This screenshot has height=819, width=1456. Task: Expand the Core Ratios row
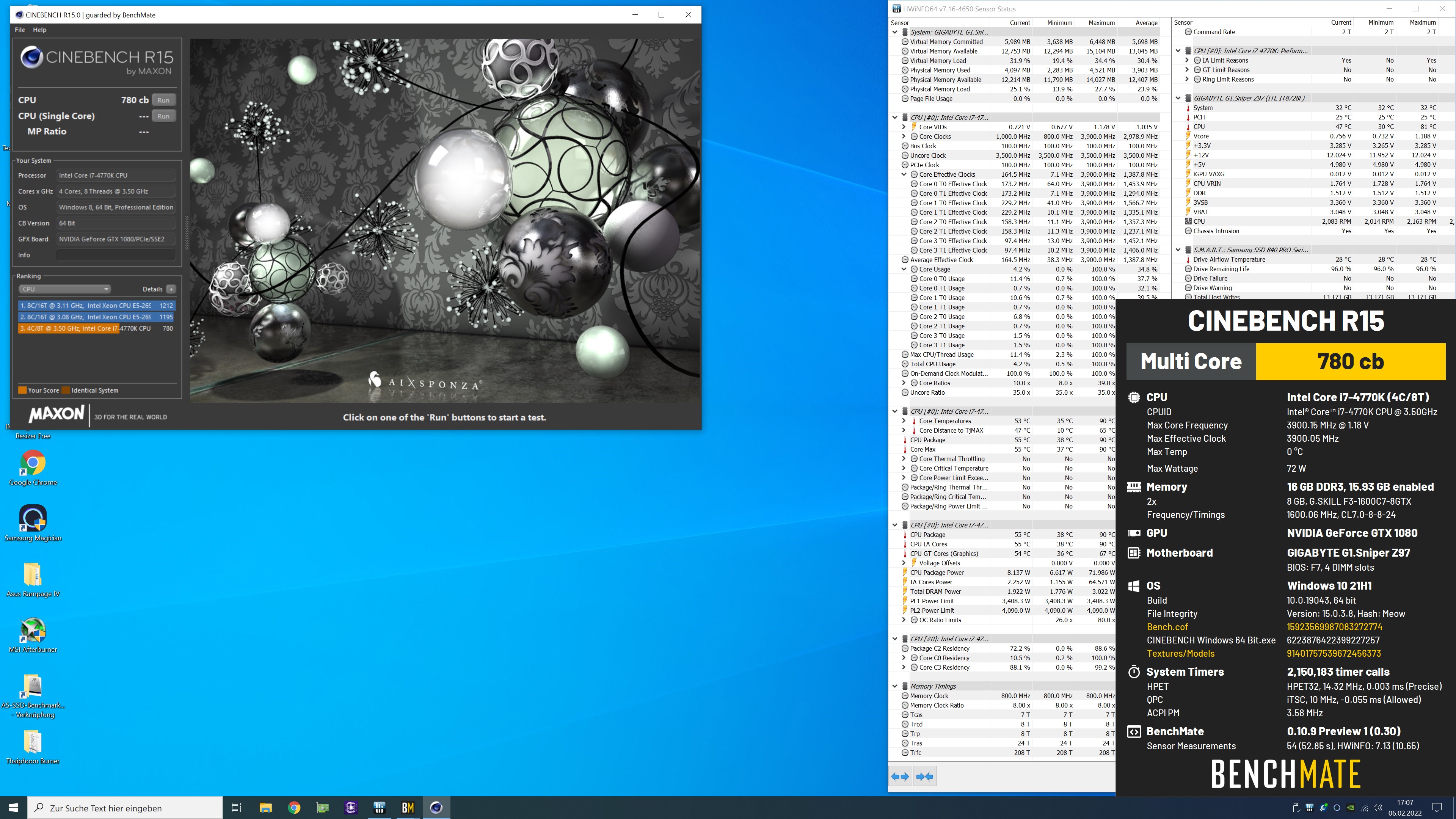click(x=904, y=383)
